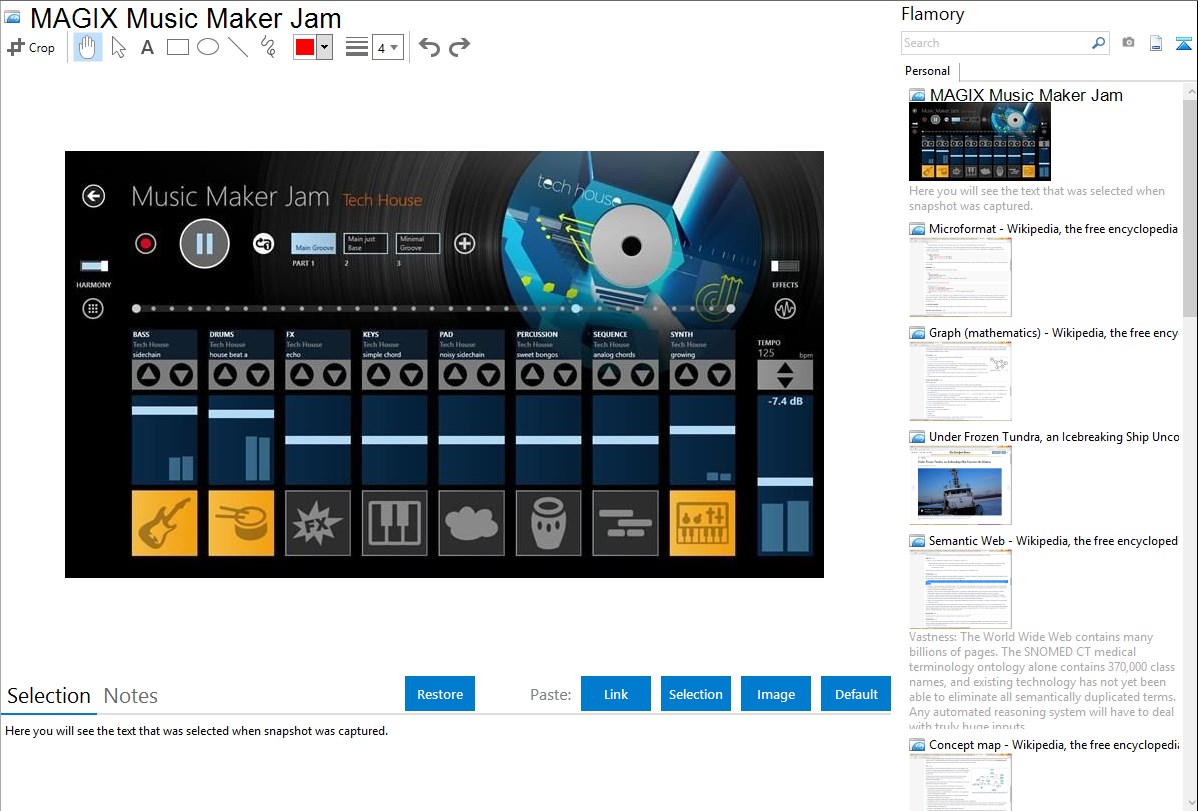1198x811 pixels.
Task: Select the freehand scribble tool
Action: (x=268, y=47)
